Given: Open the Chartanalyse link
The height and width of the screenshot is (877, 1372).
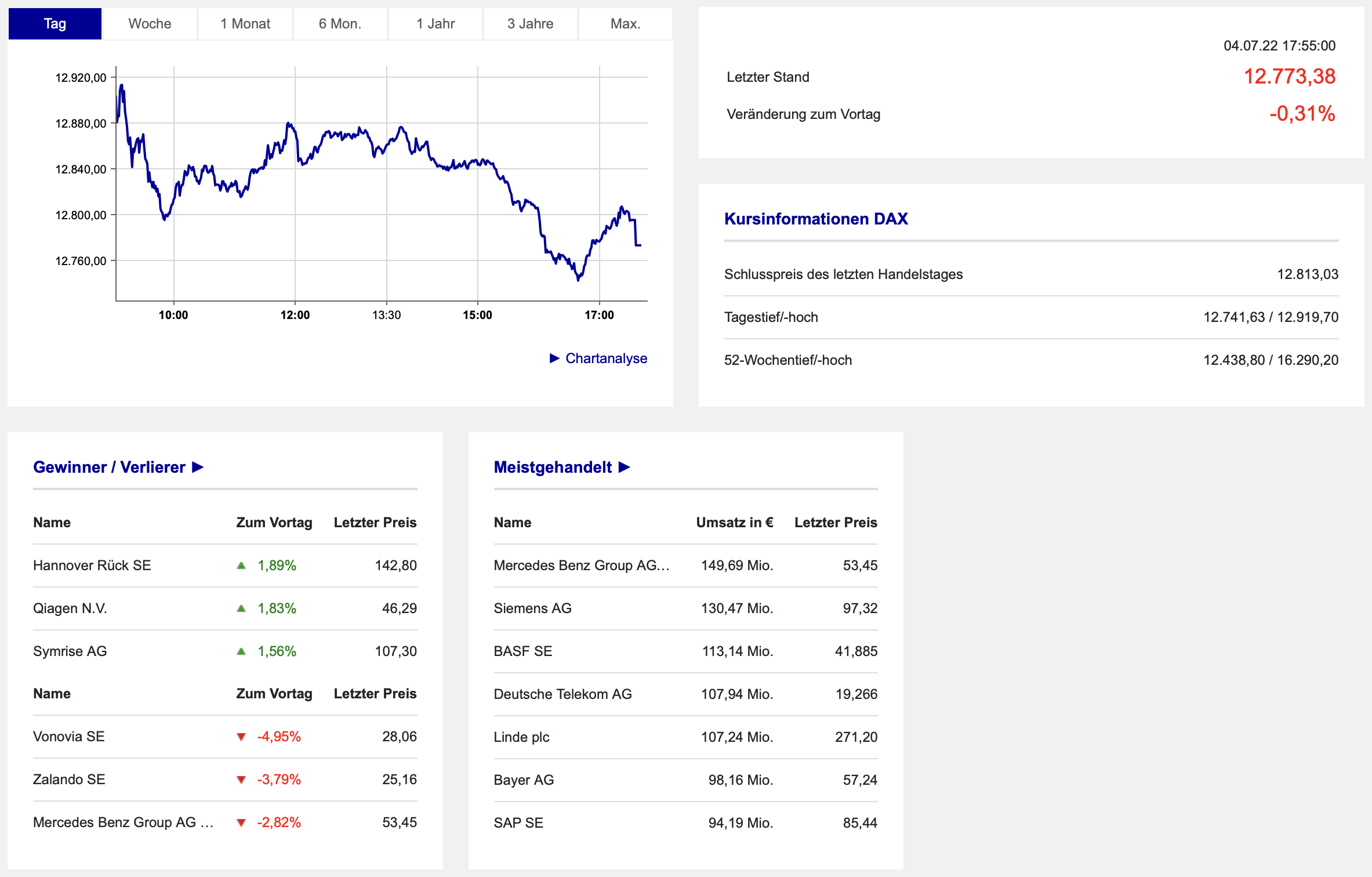Looking at the screenshot, I should [x=606, y=358].
